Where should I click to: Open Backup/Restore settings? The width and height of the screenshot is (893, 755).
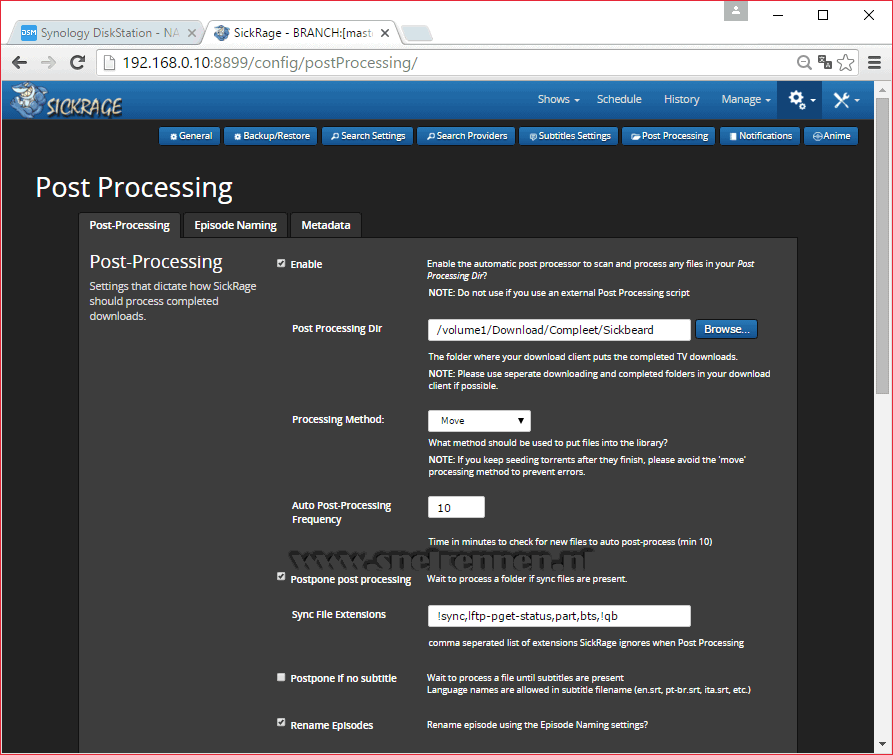[271, 136]
